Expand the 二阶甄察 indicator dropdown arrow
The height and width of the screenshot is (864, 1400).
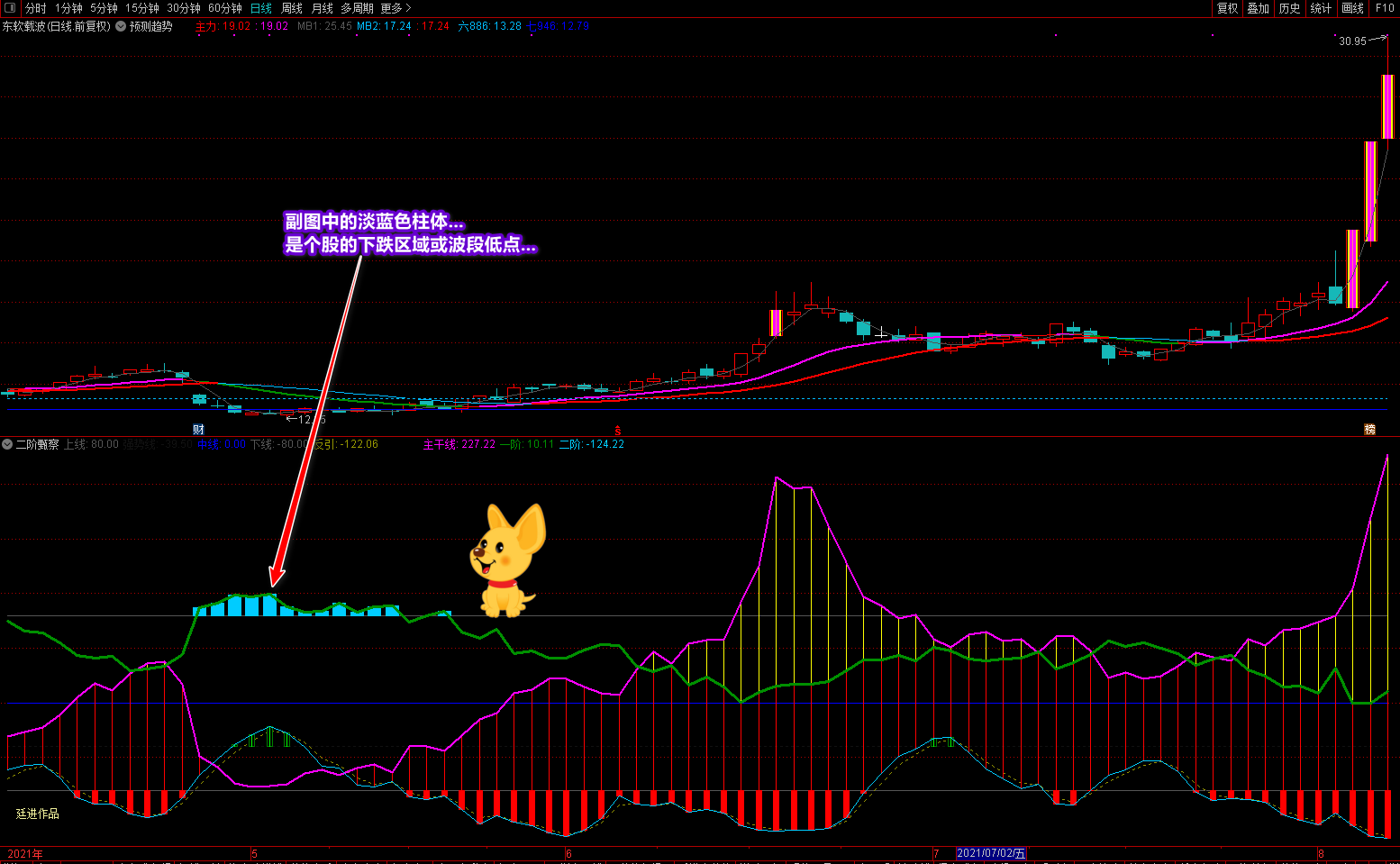[x=7, y=444]
